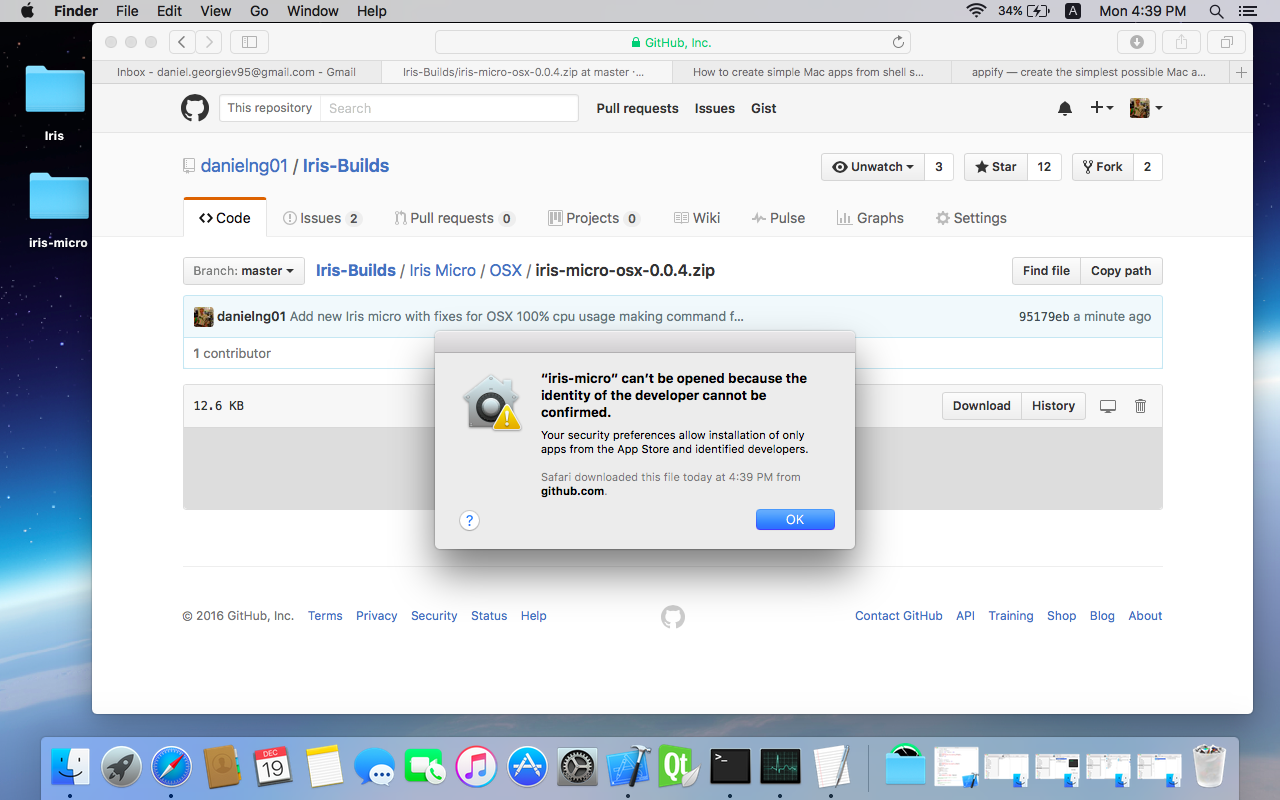Screen dimensions: 1280x800
Task: Show all Safari tabs overview
Action: tap(1226, 42)
